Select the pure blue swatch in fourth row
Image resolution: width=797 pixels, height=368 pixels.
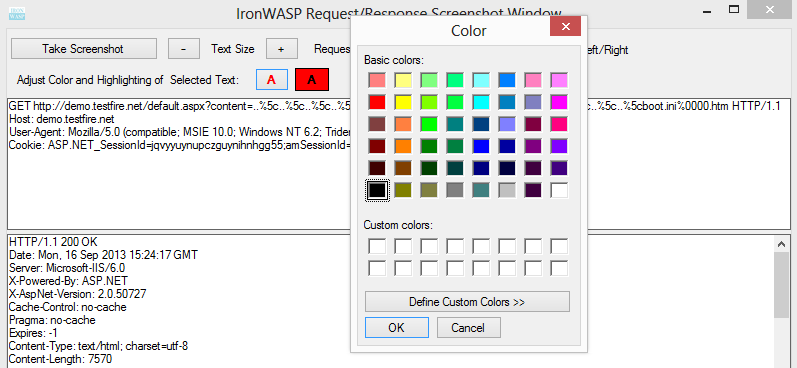point(481,146)
